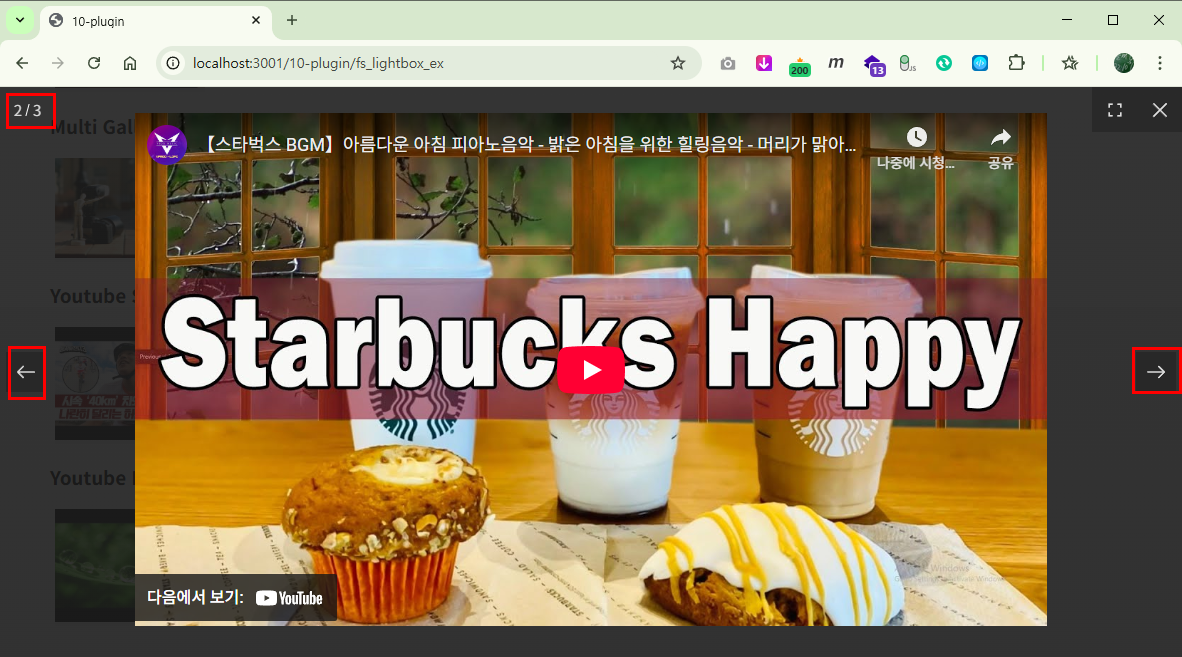Click the camera screenshot extension icon
Viewport: 1182px width, 657px height.
tap(727, 63)
